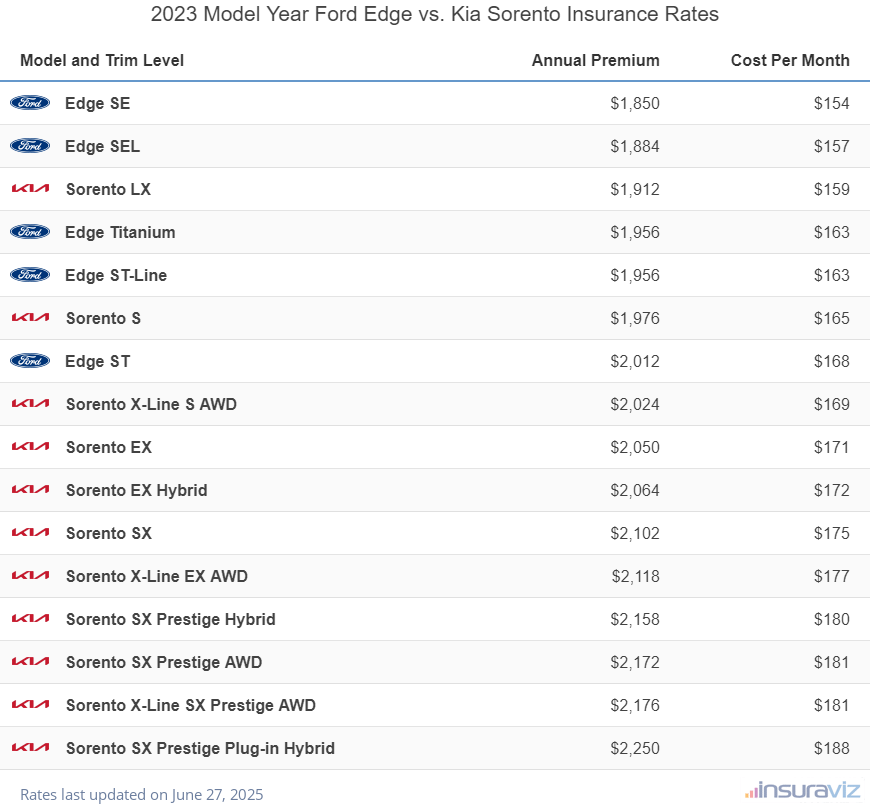870x810 pixels.
Task: Click the Ford logo beside Edge SEL
Action: (30, 146)
